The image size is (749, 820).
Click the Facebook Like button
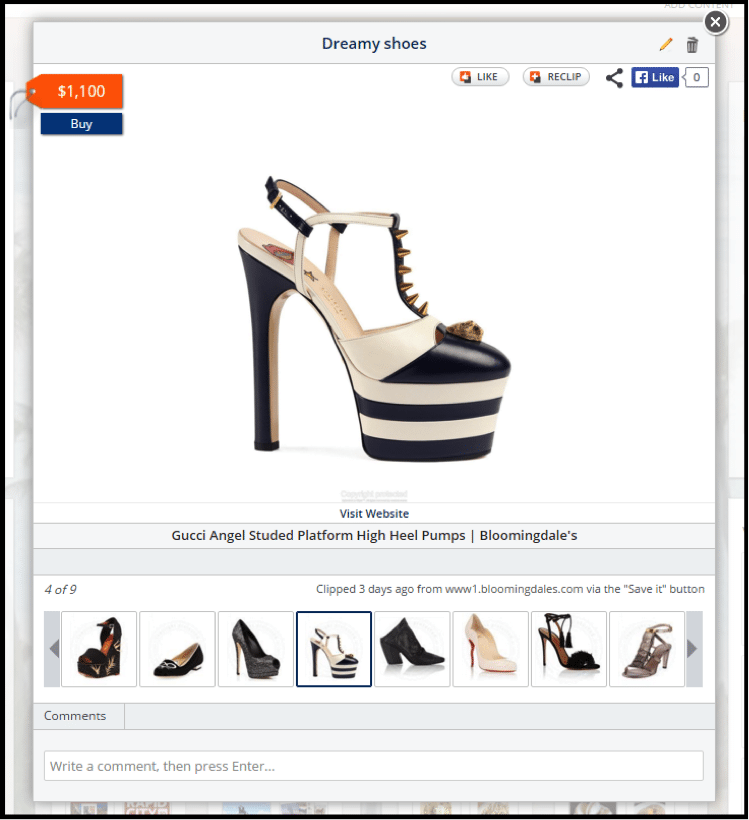point(655,78)
